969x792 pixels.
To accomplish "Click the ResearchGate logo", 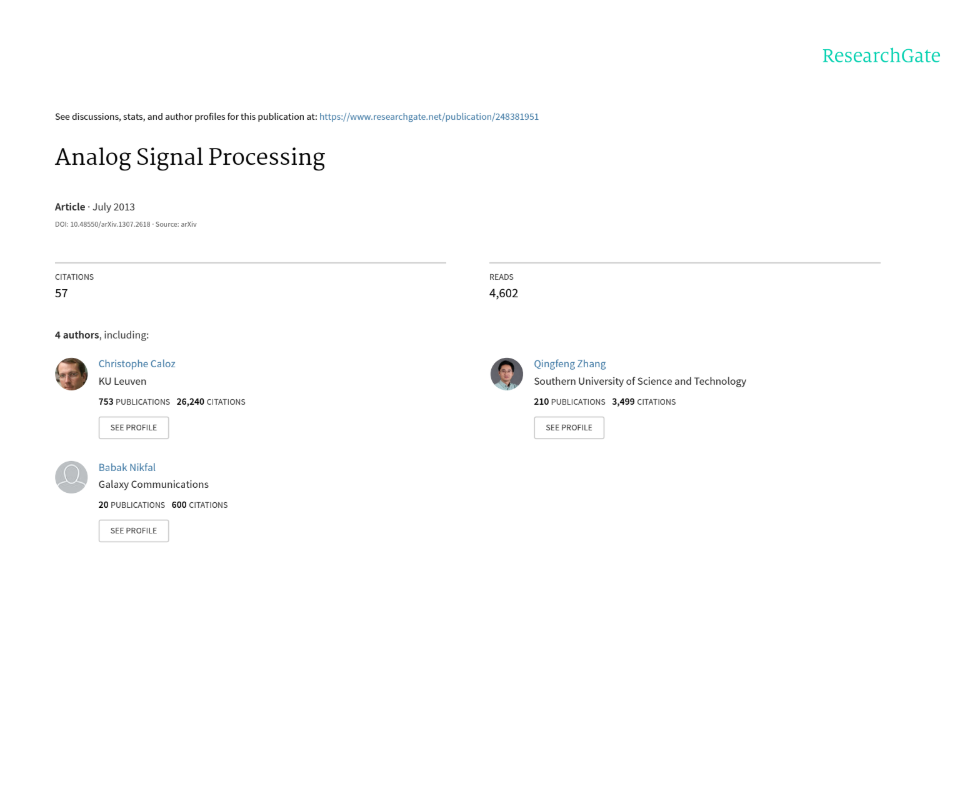I will click(x=881, y=56).
